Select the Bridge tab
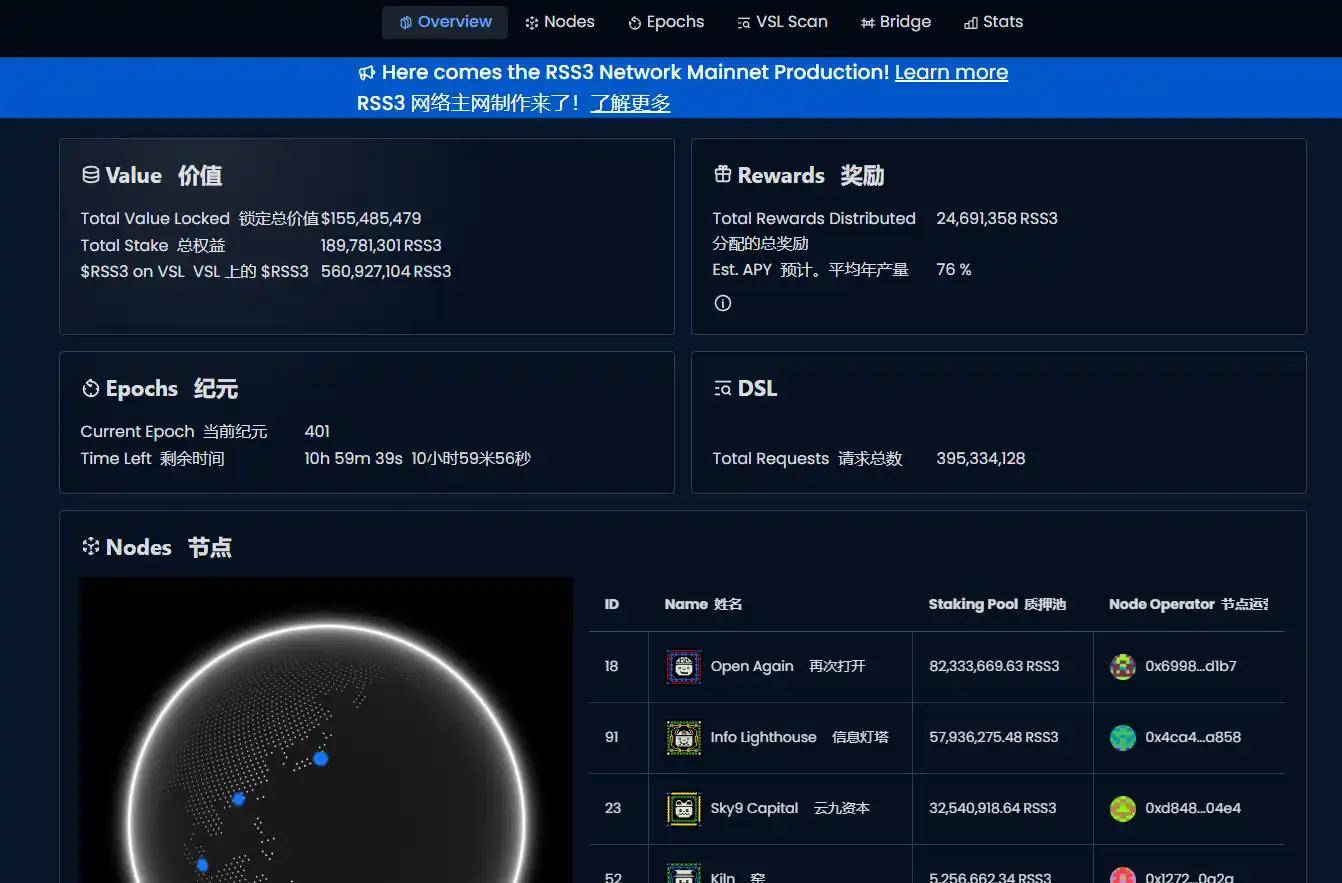Screen dimensions: 1342x883 click(895, 22)
